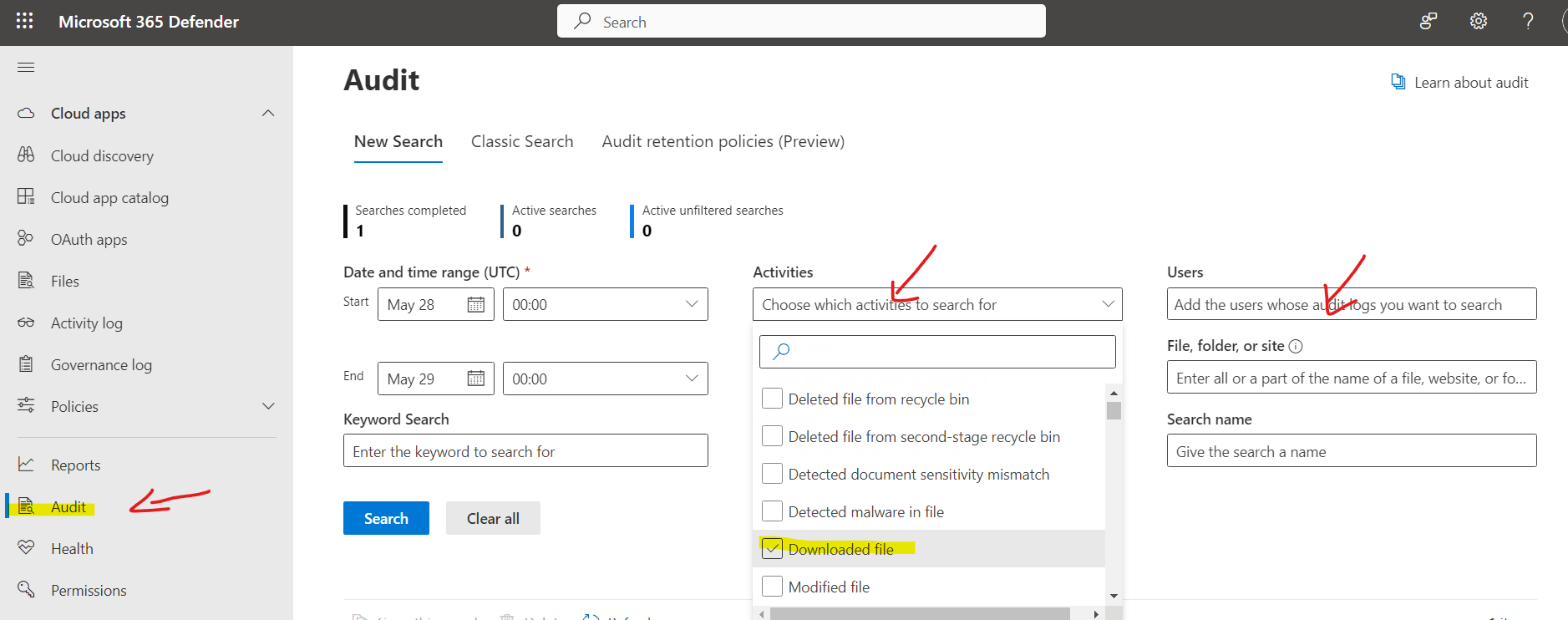1568x620 pixels.
Task: Click the Files icon in sidebar
Action: [26, 280]
